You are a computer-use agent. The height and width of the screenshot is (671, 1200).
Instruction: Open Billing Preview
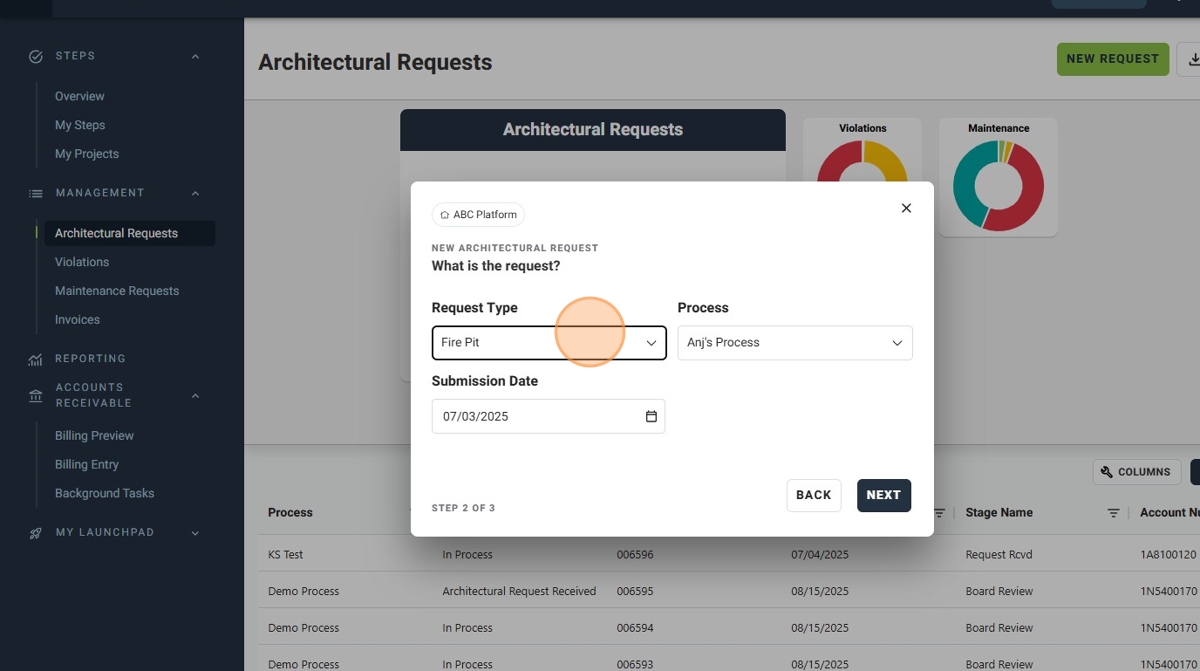pos(94,436)
